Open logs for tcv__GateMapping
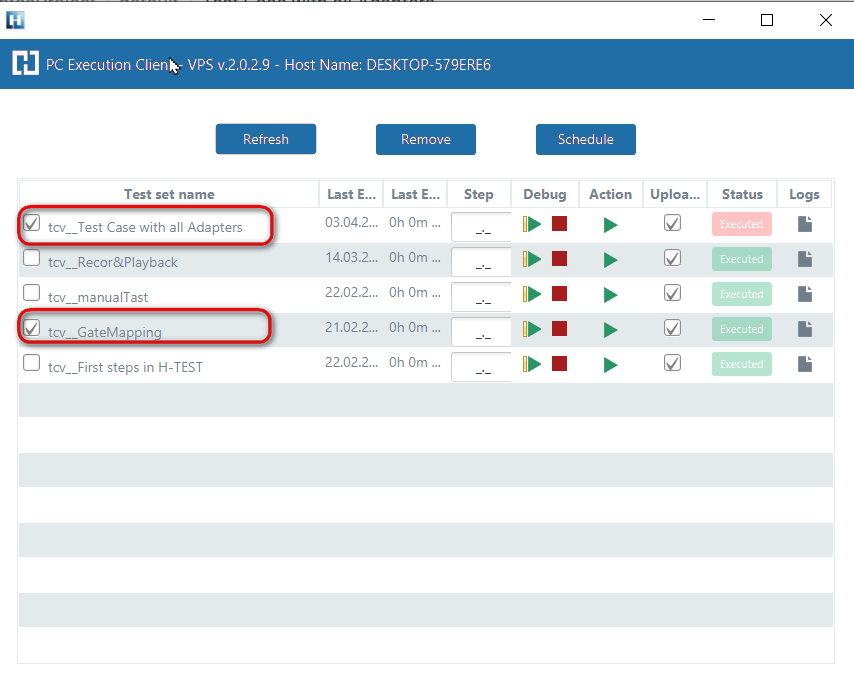854x684 pixels. tap(805, 329)
